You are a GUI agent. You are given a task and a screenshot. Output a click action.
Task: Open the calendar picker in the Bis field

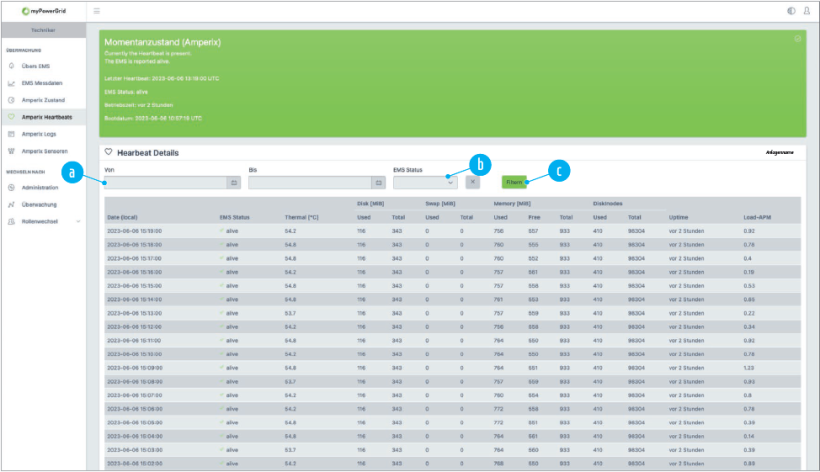tap(378, 183)
